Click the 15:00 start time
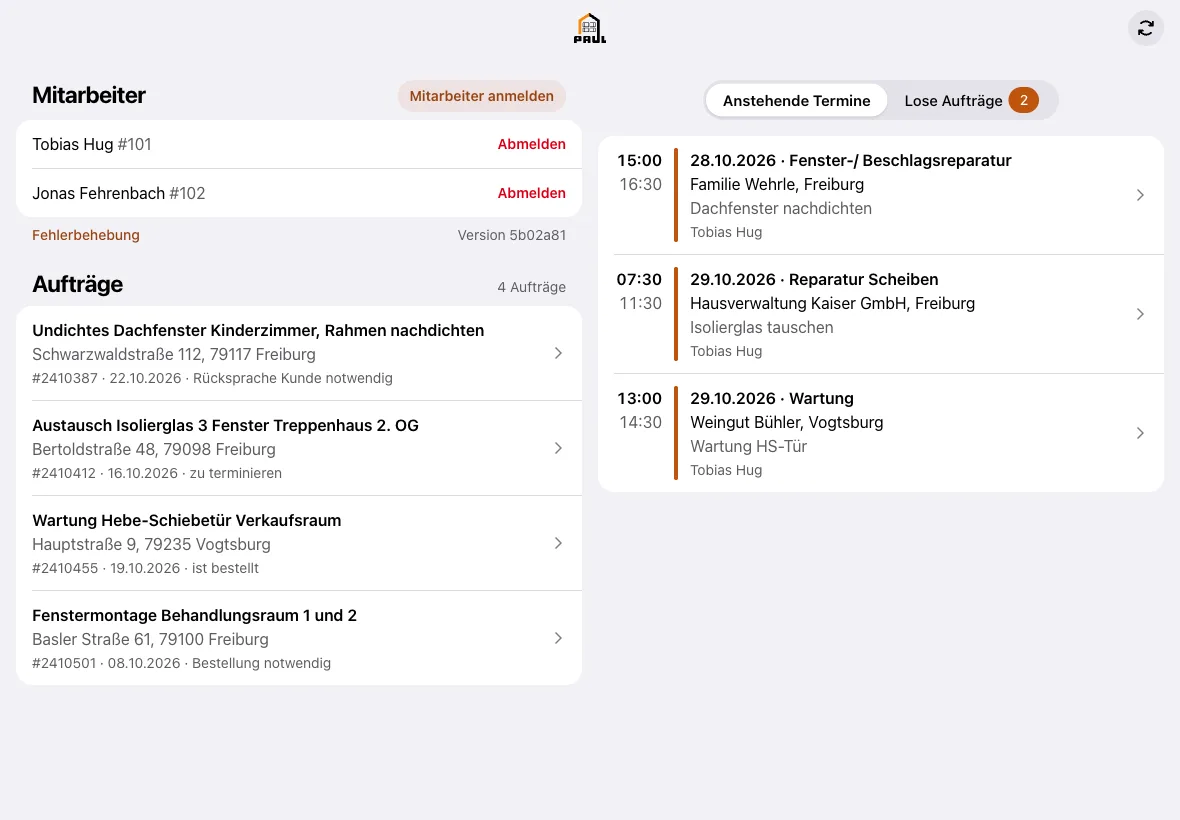Screen dimensions: 1180x820 [x=639, y=160]
